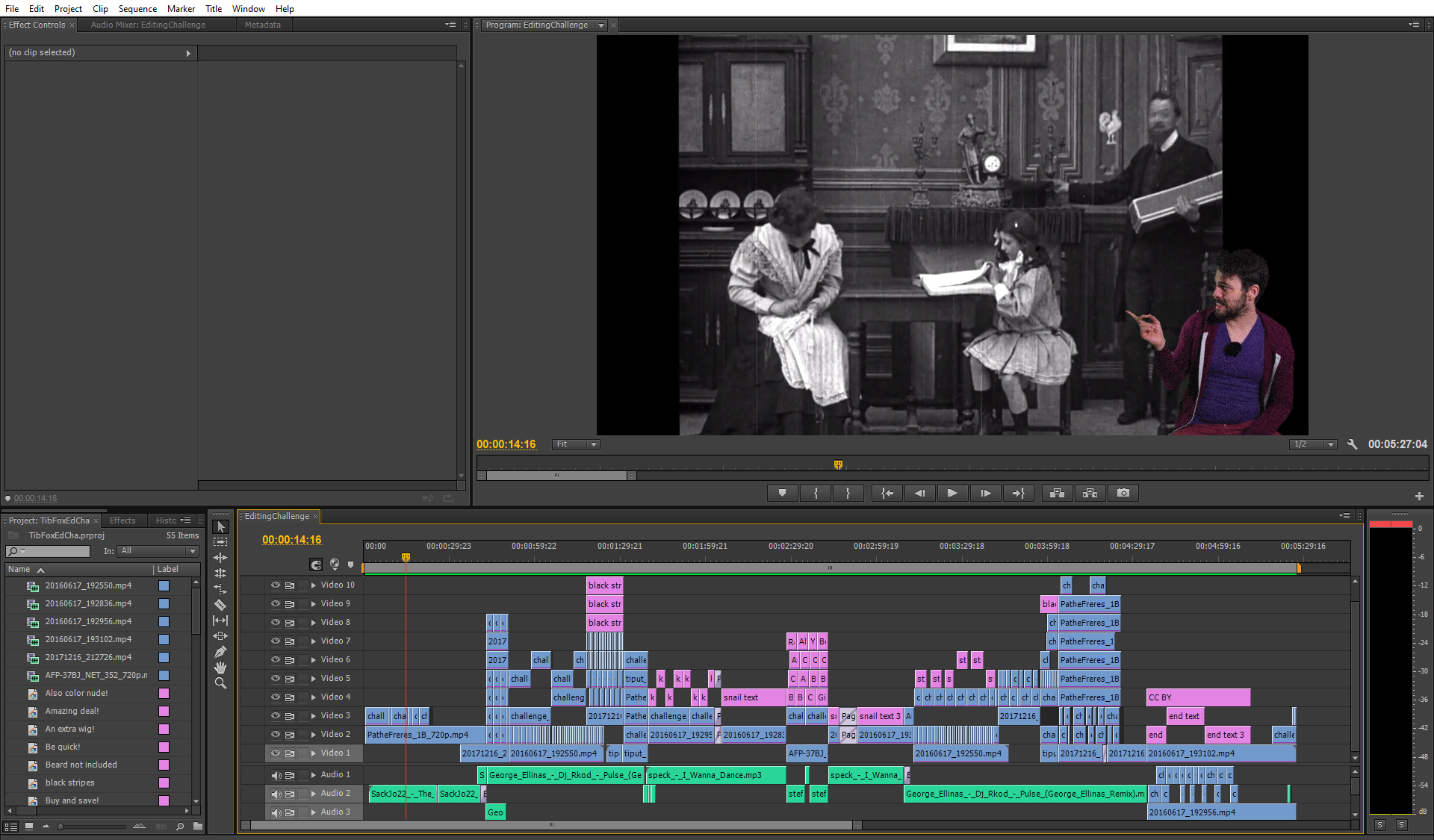Click Find magnifier in Project panel
Image resolution: width=1434 pixels, height=840 pixels.
pos(180,827)
